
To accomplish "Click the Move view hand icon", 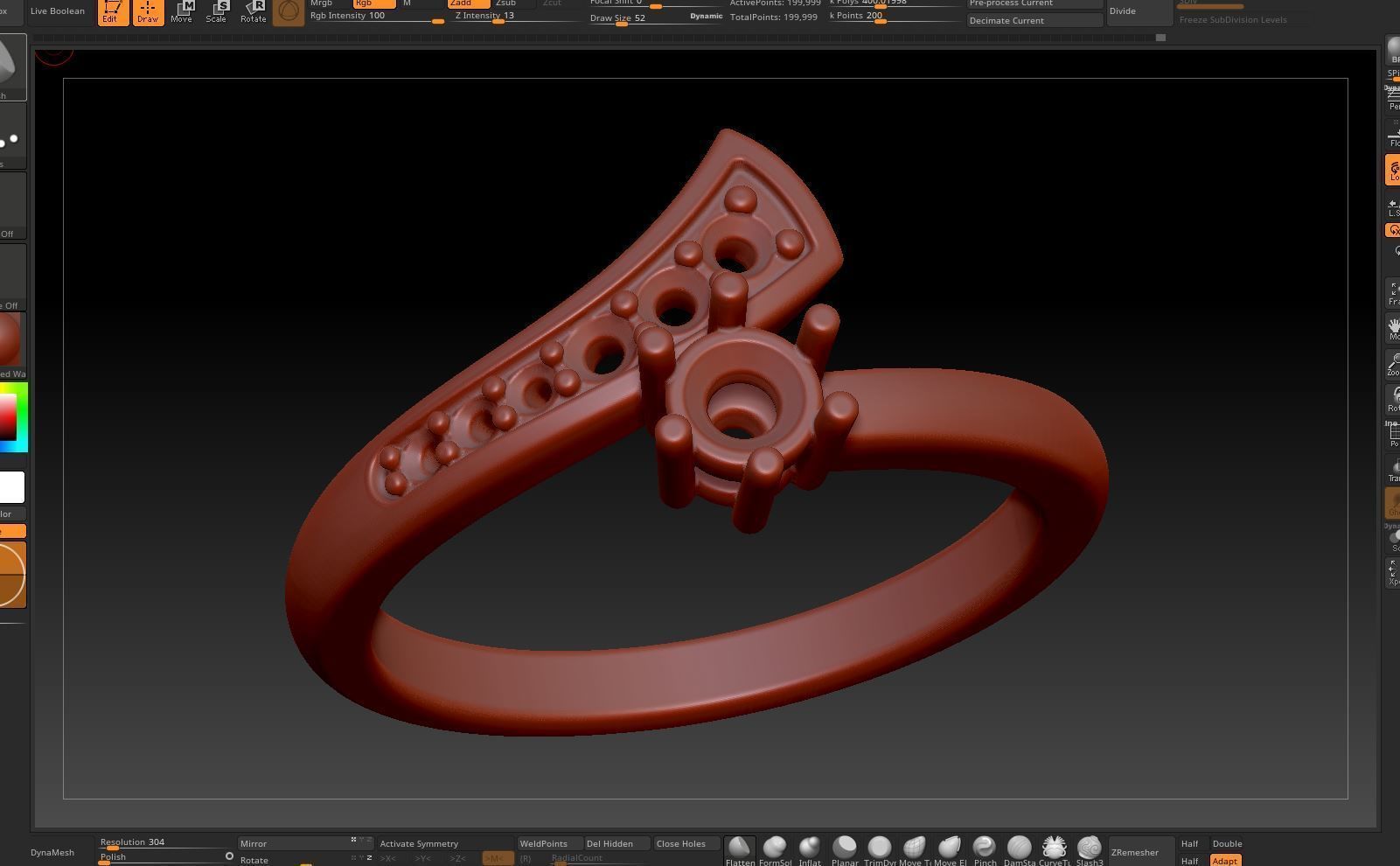I will click(1393, 328).
